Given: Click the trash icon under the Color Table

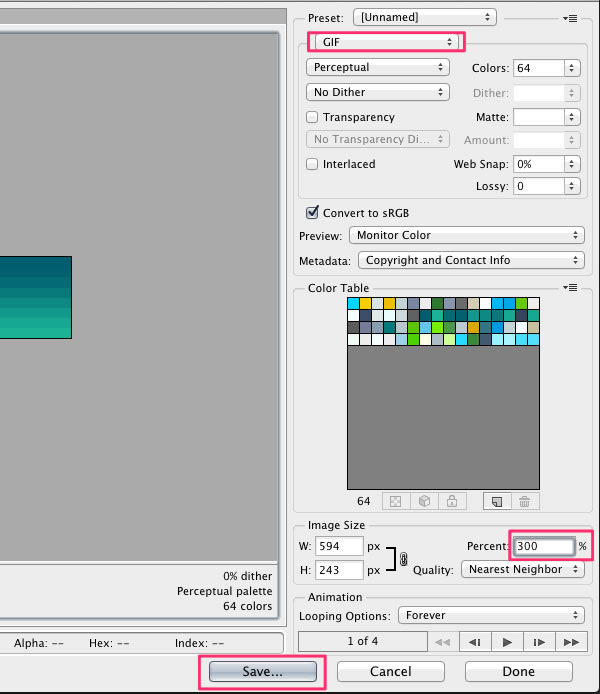Looking at the screenshot, I should [525, 501].
